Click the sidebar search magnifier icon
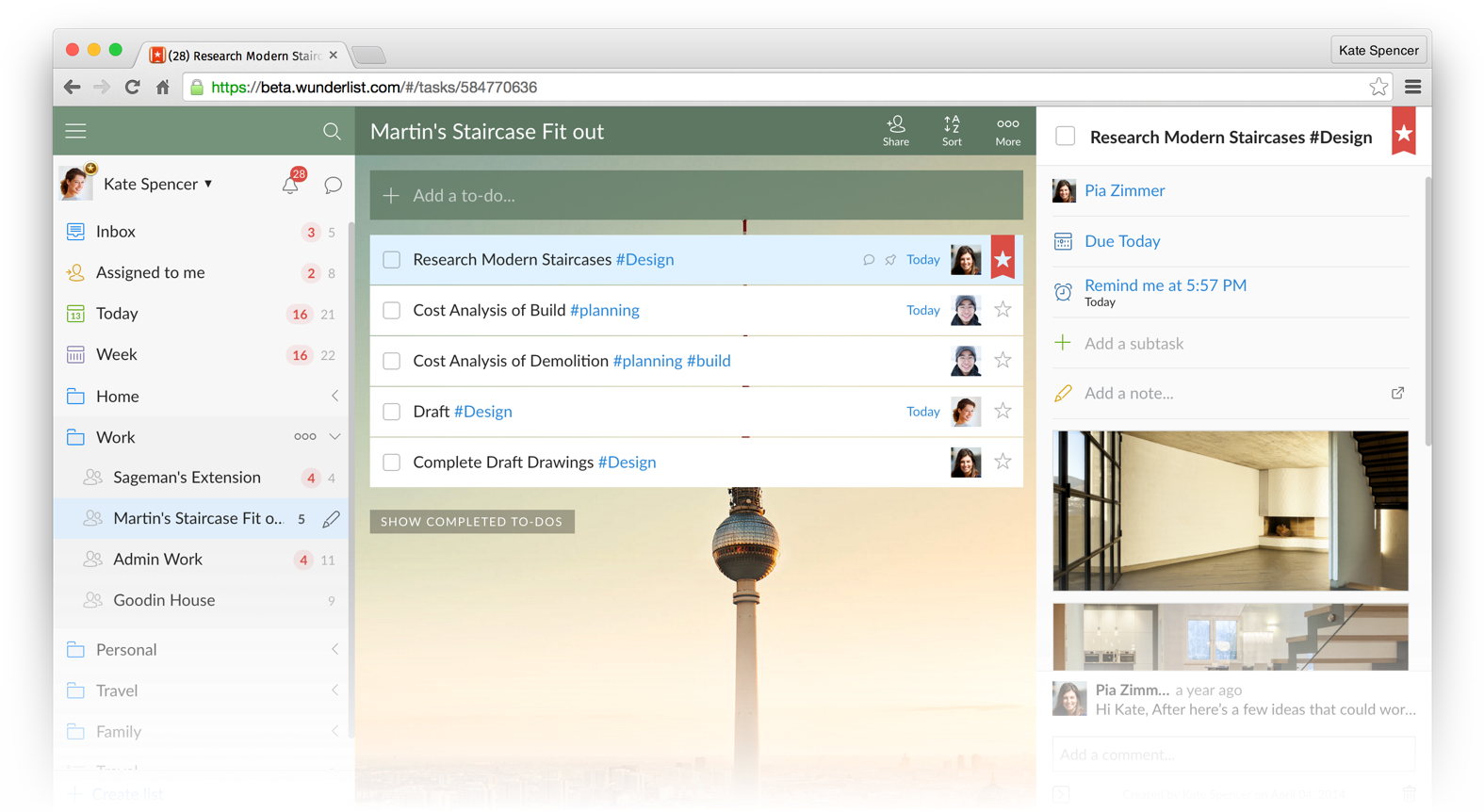The width and height of the screenshot is (1484, 812). coord(332,131)
